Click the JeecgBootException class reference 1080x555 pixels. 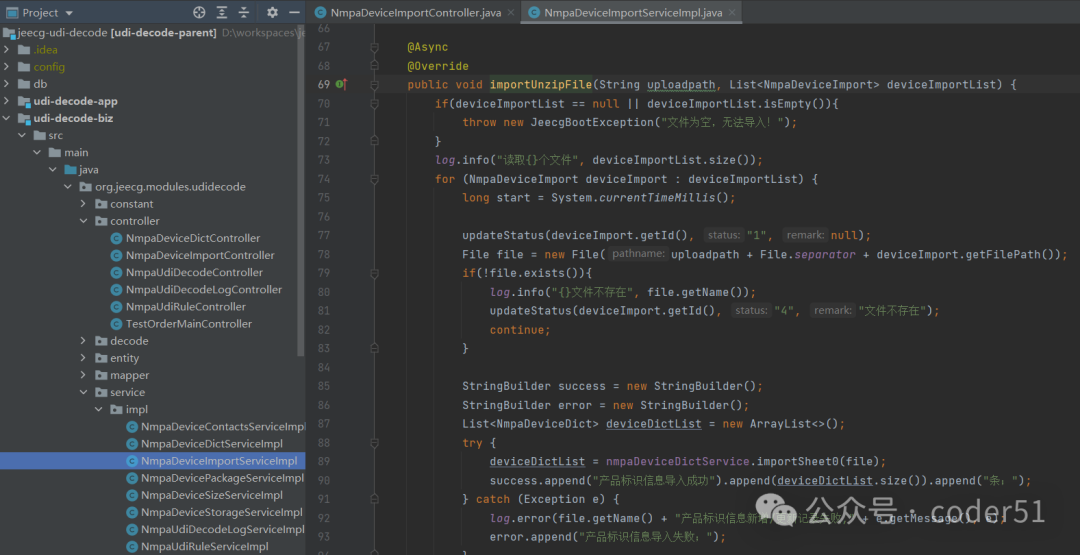tap(592, 123)
